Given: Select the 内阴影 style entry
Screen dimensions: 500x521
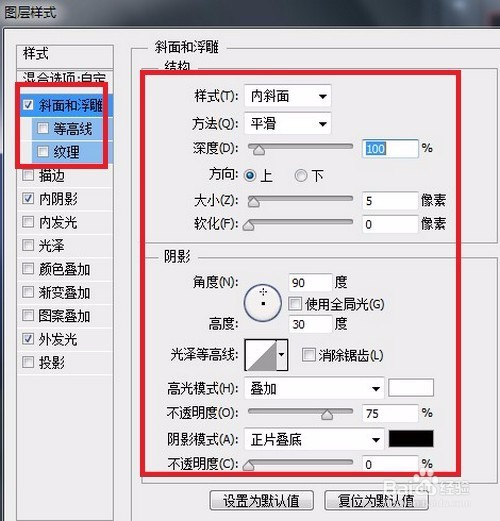Looking at the screenshot, I should click(58, 199).
